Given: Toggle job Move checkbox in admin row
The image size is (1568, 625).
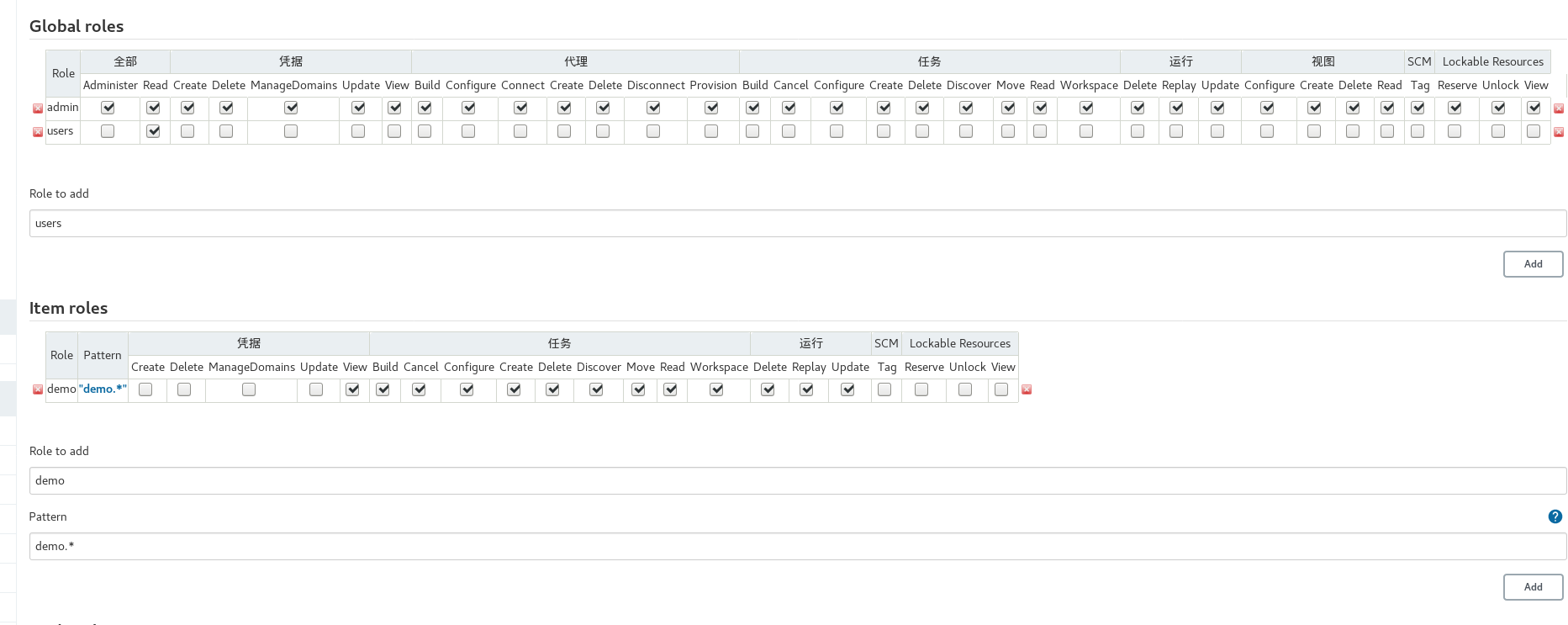Looking at the screenshot, I should click(x=1008, y=108).
